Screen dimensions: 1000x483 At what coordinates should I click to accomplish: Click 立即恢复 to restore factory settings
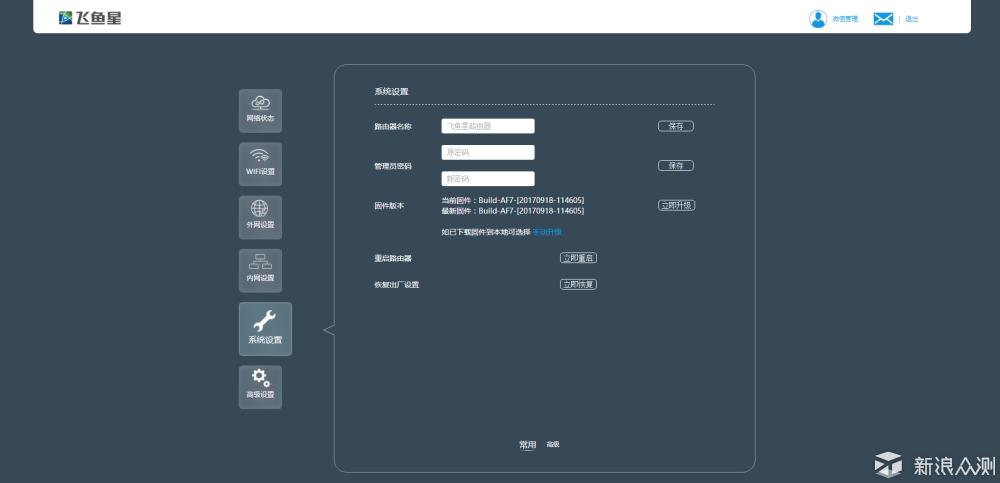coord(578,285)
